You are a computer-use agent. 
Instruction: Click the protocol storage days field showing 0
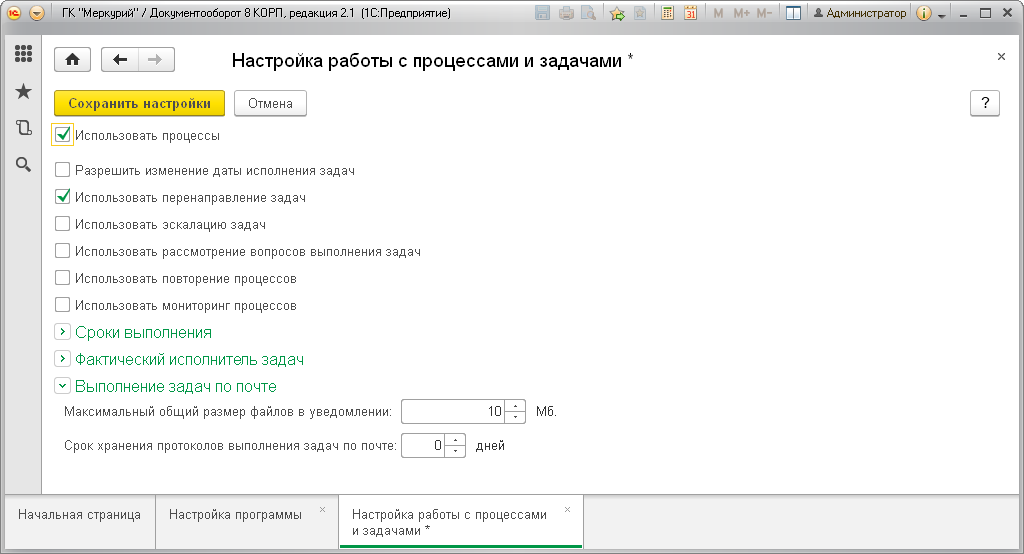[423, 446]
